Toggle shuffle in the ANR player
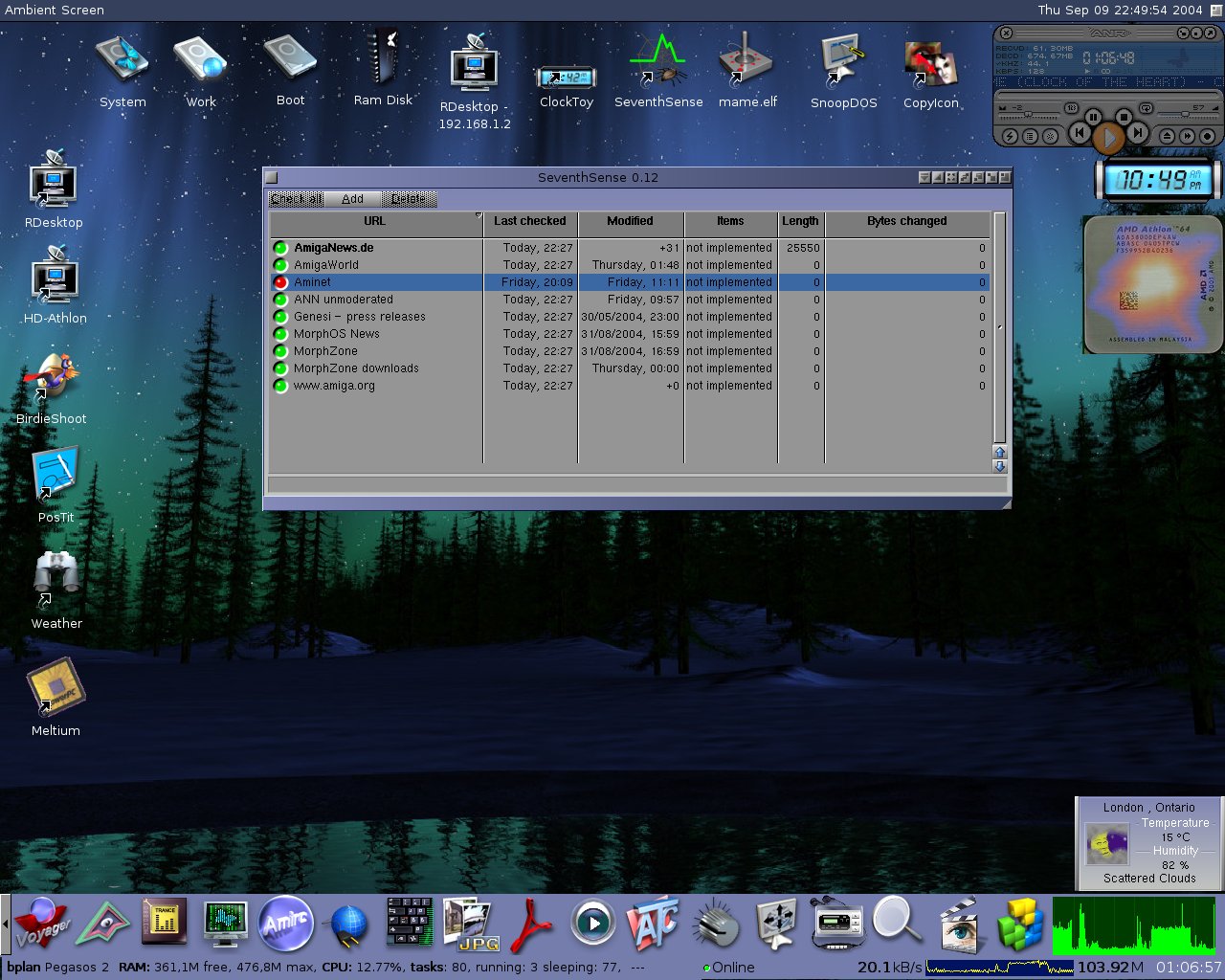This screenshot has height=980, width=1225. click(1071, 108)
